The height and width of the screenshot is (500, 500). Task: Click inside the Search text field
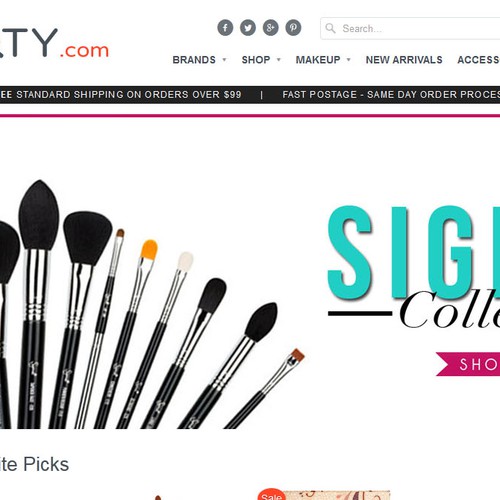410,28
